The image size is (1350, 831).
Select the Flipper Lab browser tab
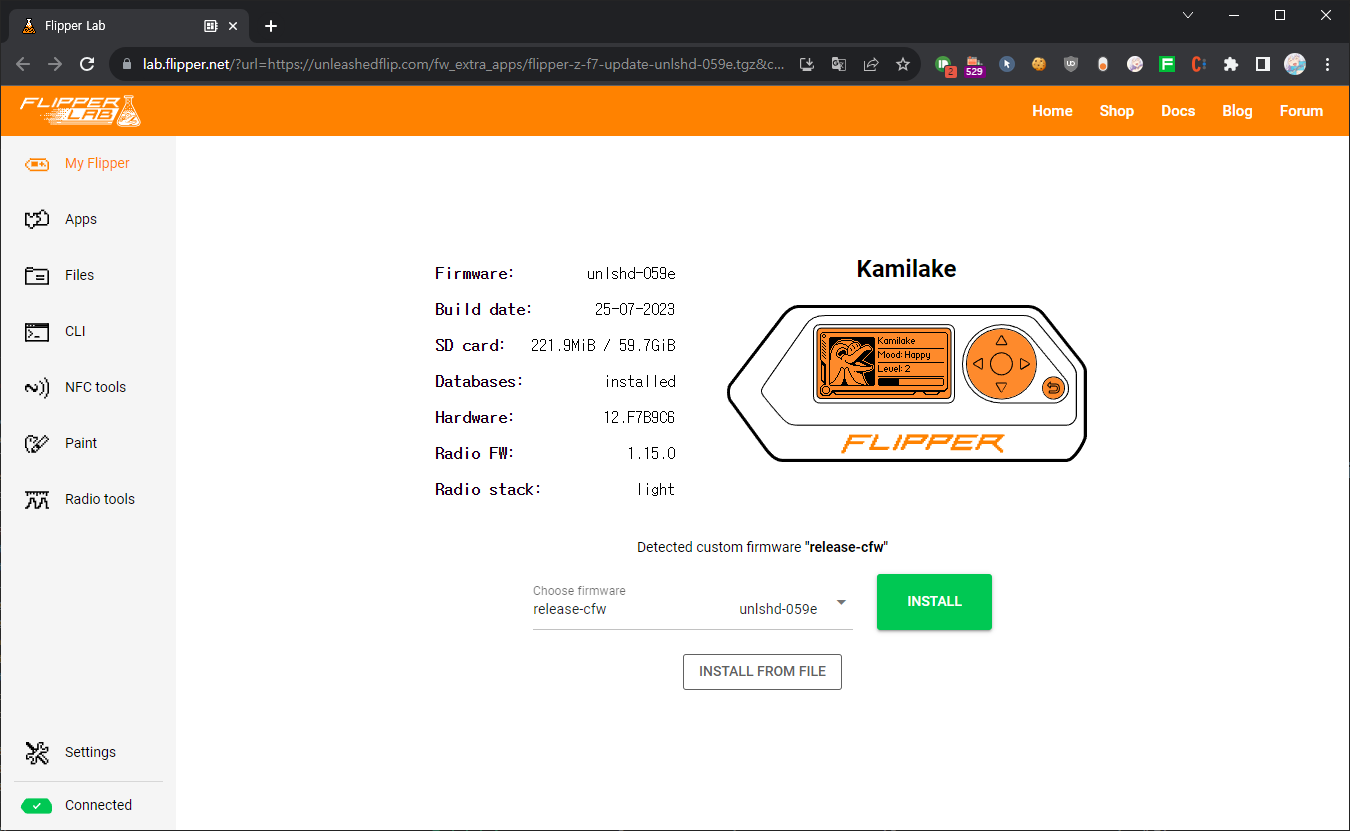pyautogui.click(x=130, y=26)
